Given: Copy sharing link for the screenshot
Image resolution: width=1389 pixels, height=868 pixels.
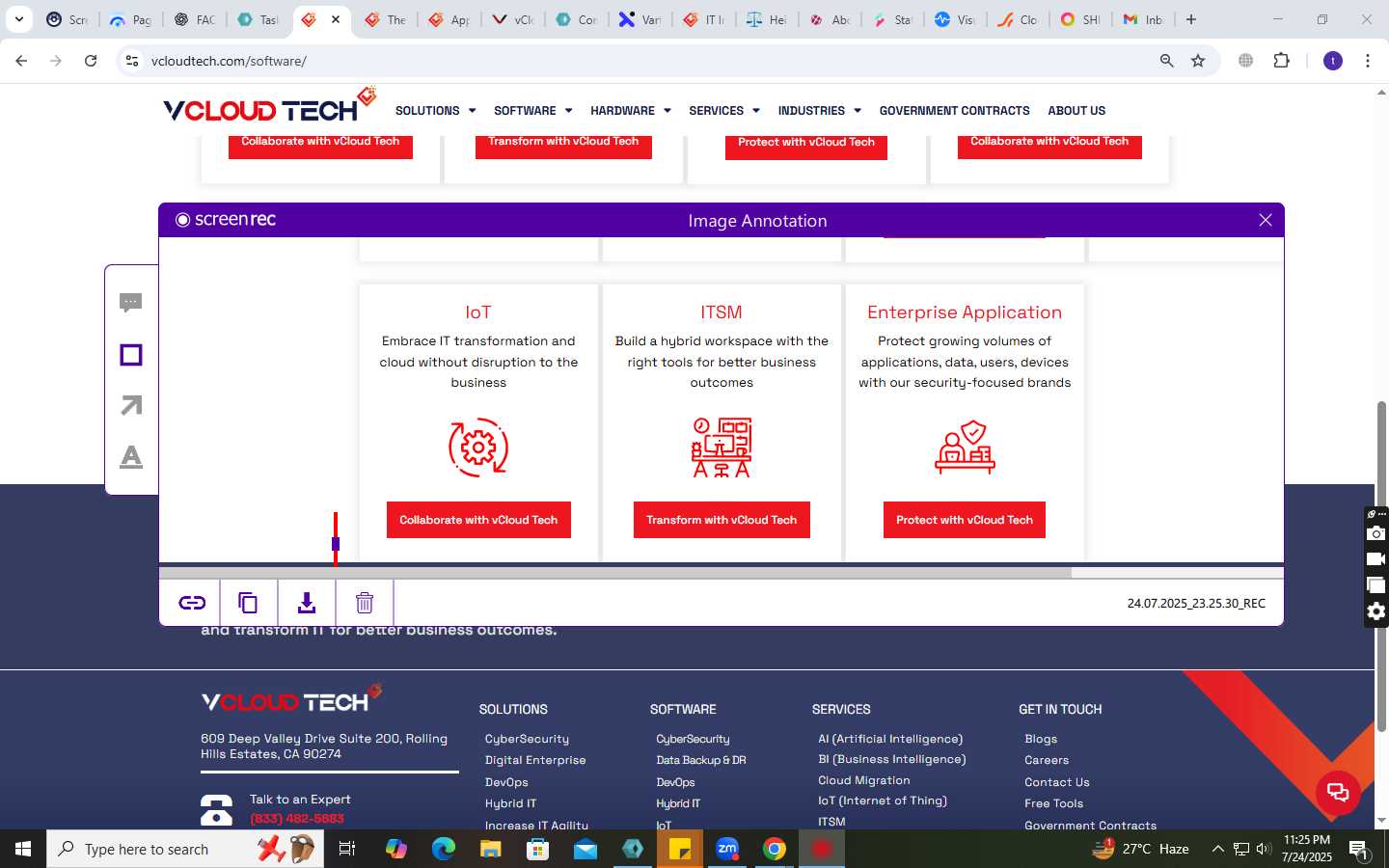Looking at the screenshot, I should click(x=191, y=603).
